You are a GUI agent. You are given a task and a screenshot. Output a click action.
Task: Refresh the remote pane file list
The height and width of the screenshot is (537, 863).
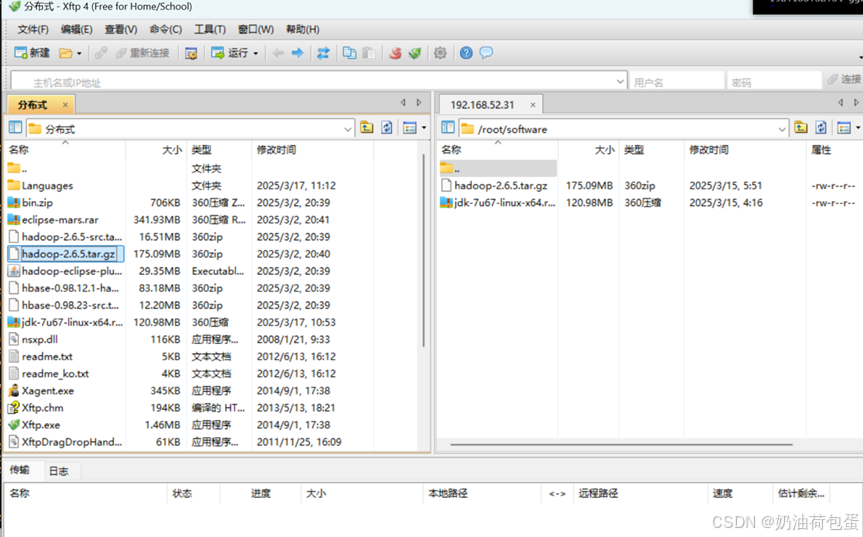click(821, 128)
